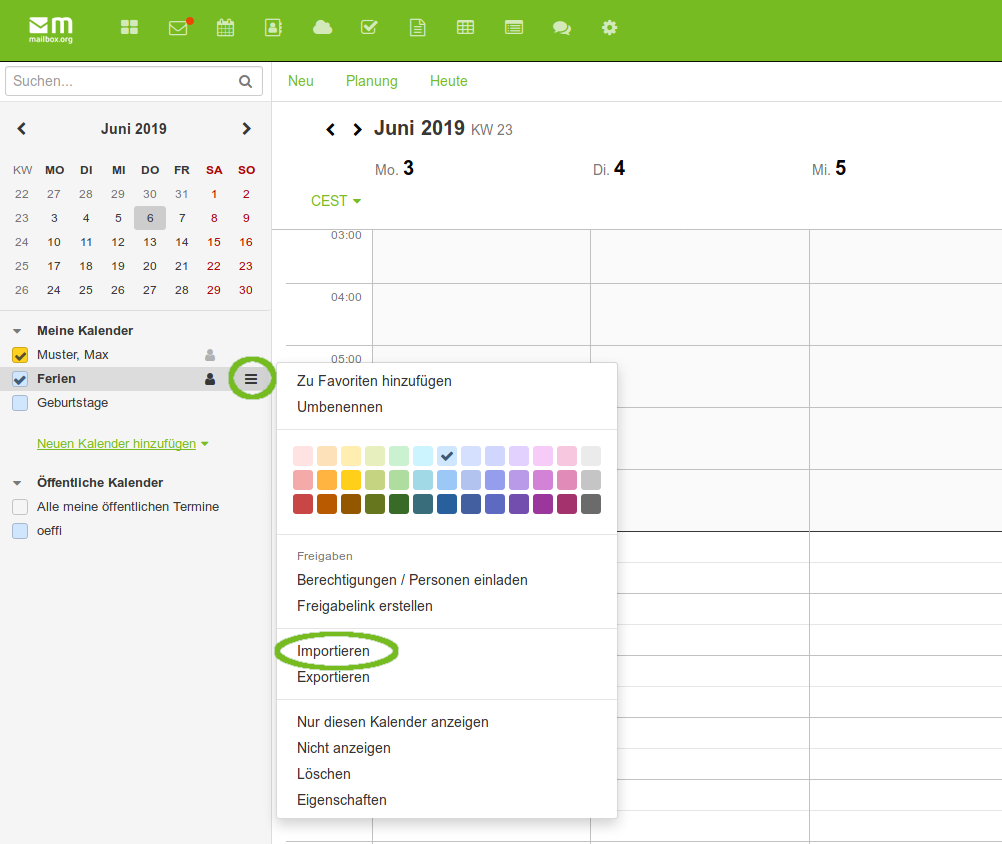Open the Spreadsheet table icon
This screenshot has width=1002, height=844.
[x=465, y=27]
